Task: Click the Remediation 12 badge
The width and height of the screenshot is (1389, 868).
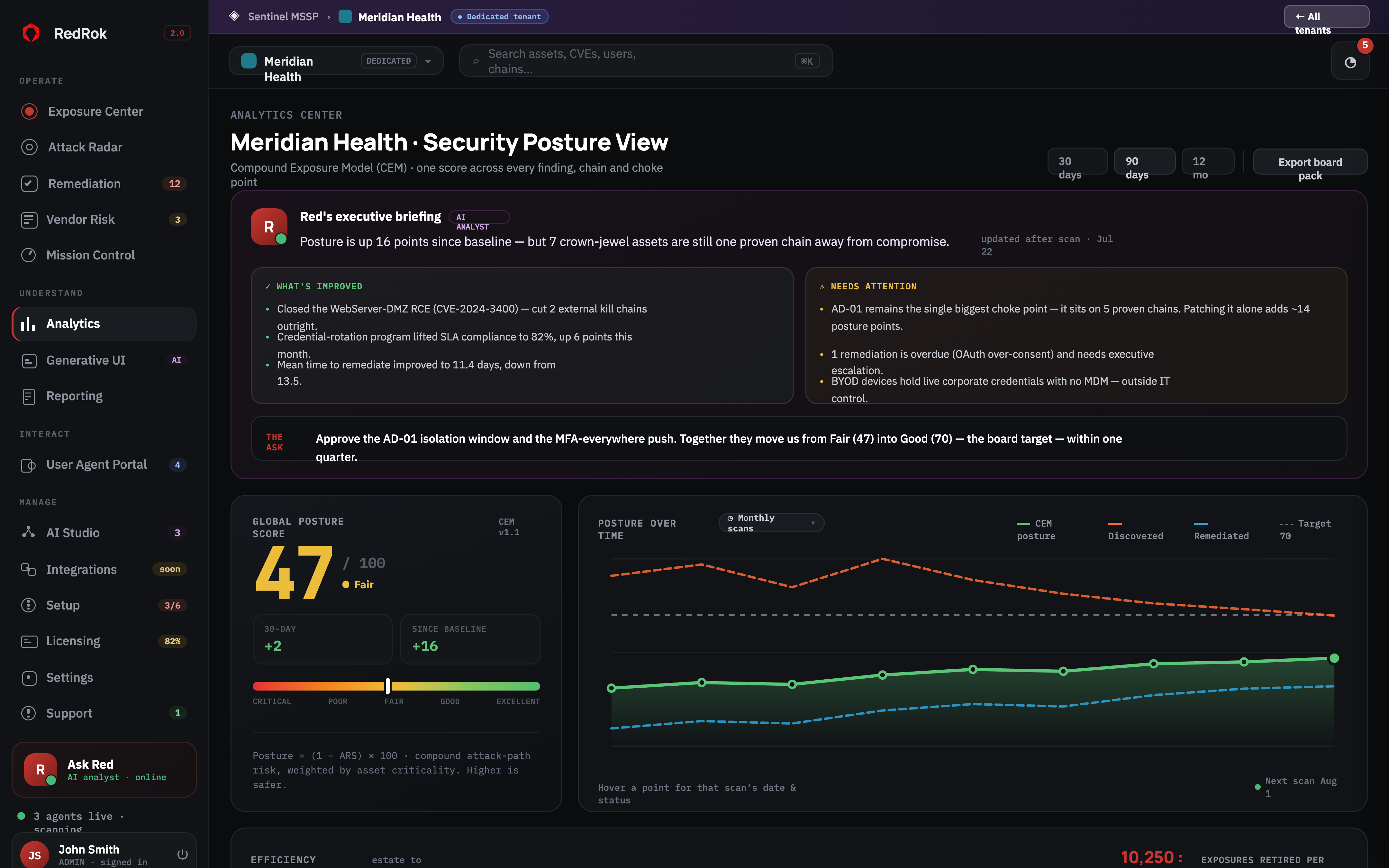Action: pos(175,184)
